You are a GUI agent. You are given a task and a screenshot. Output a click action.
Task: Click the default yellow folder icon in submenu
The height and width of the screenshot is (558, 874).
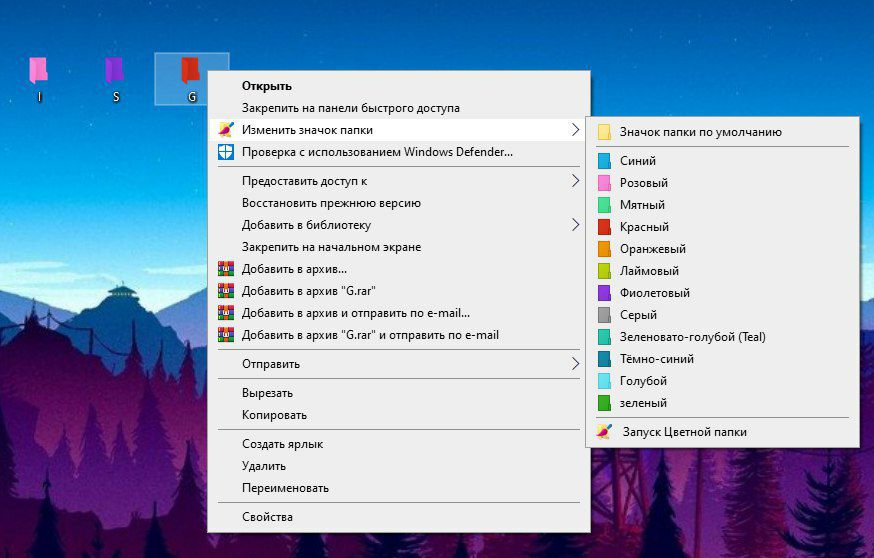[604, 132]
